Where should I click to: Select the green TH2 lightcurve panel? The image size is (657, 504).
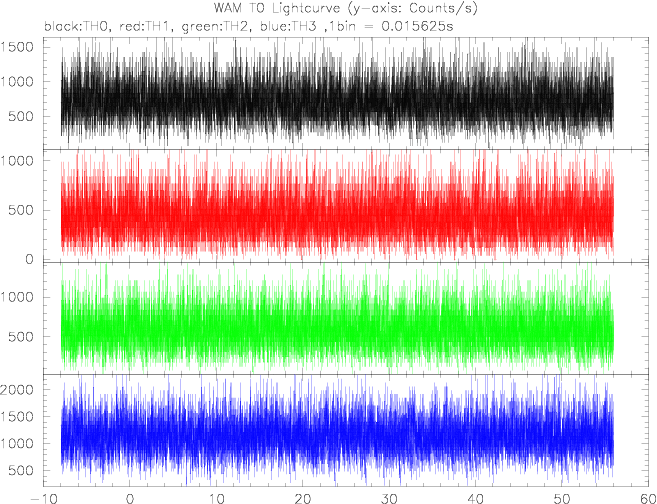pos(346,318)
